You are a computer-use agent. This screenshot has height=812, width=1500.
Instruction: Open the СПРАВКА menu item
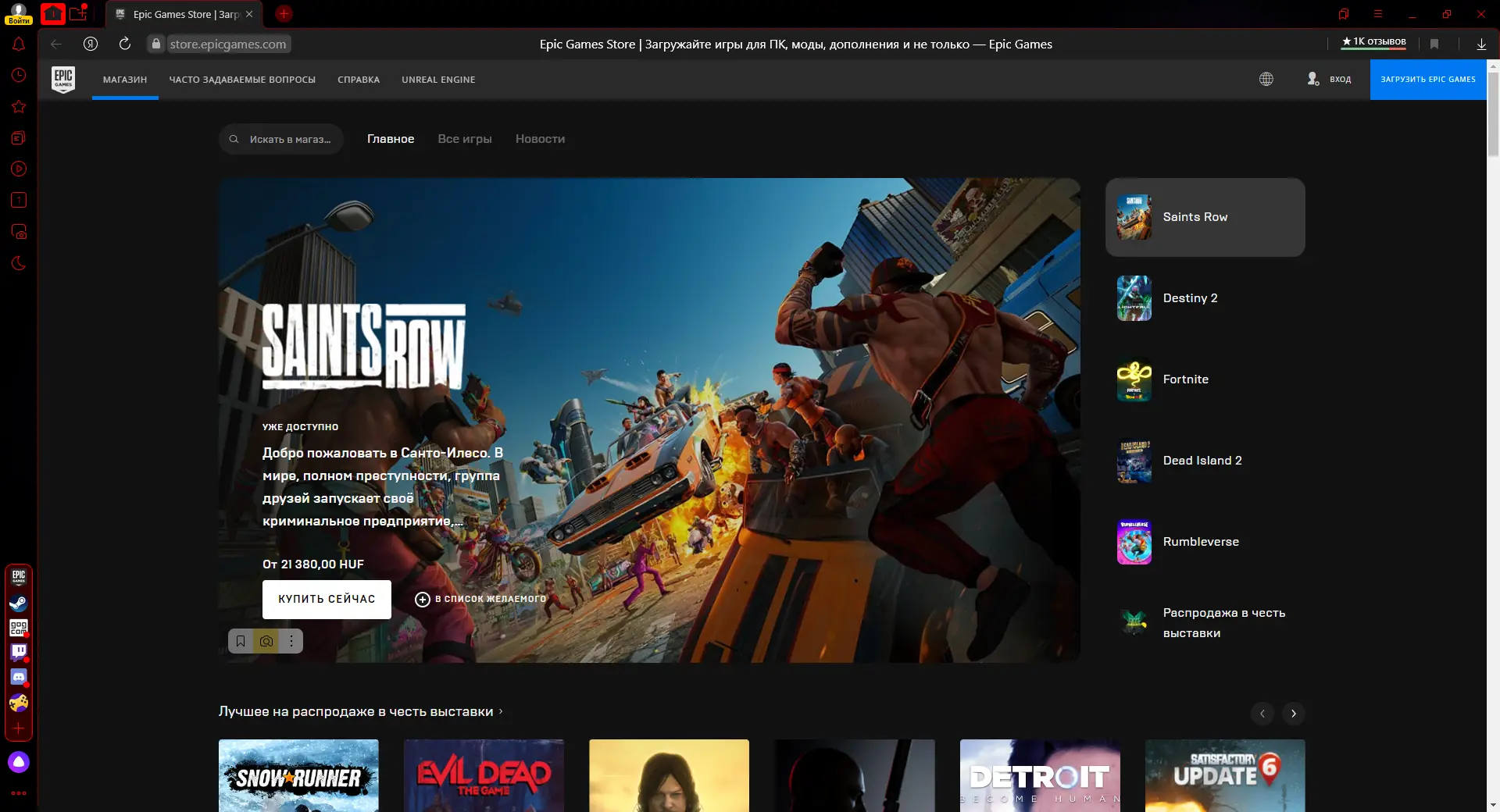[359, 80]
